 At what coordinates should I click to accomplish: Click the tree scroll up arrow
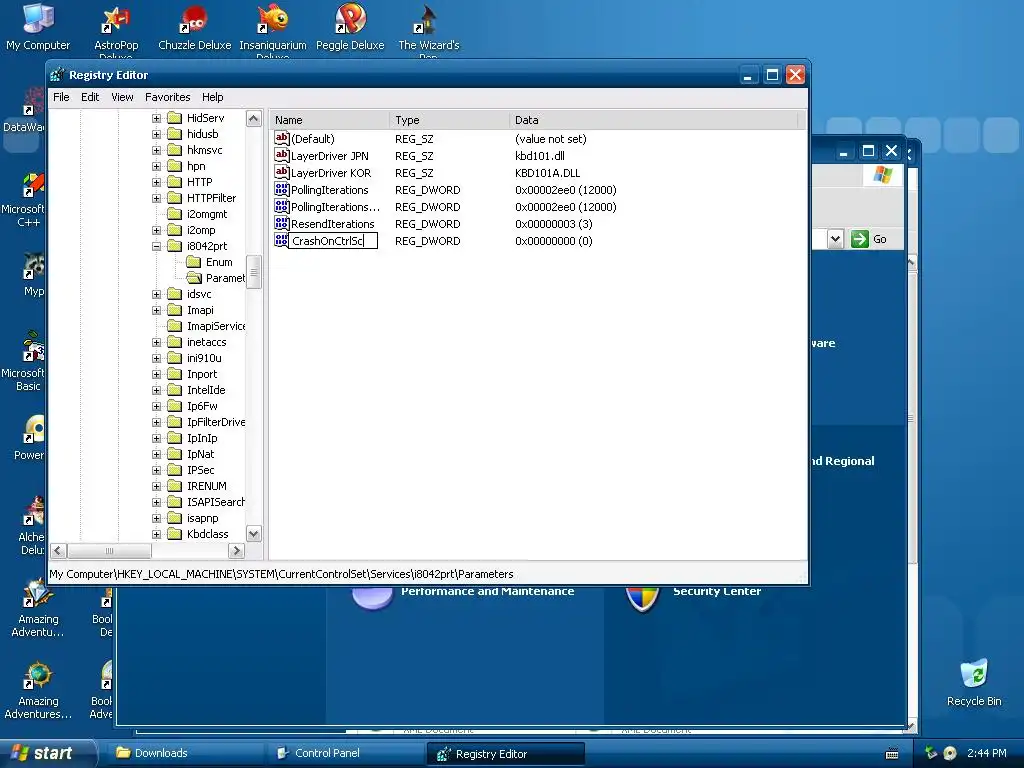click(253, 118)
